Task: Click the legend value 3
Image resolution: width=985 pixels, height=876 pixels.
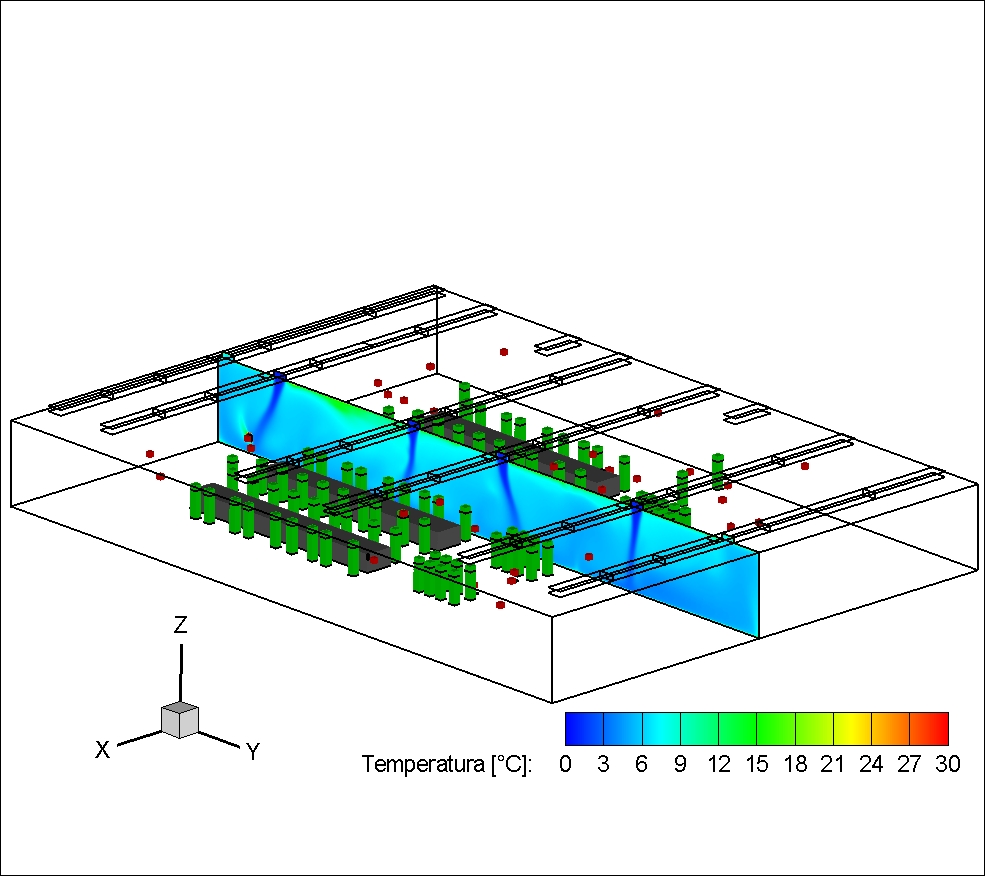Action: [603, 764]
